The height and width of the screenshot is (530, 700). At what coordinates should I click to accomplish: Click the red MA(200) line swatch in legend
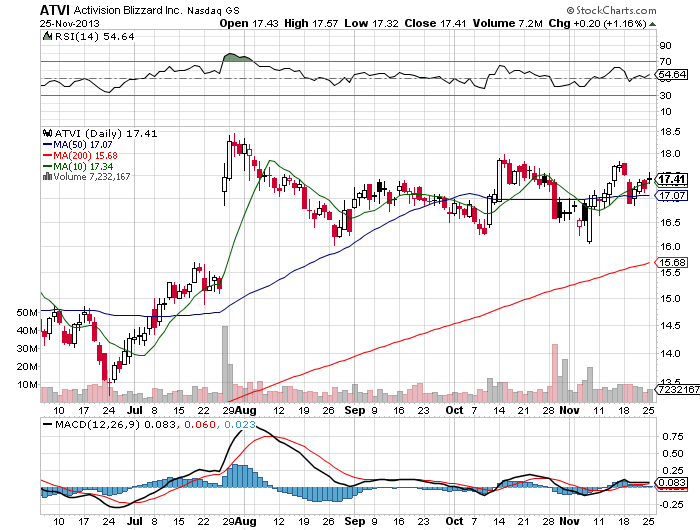pyautogui.click(x=47, y=155)
